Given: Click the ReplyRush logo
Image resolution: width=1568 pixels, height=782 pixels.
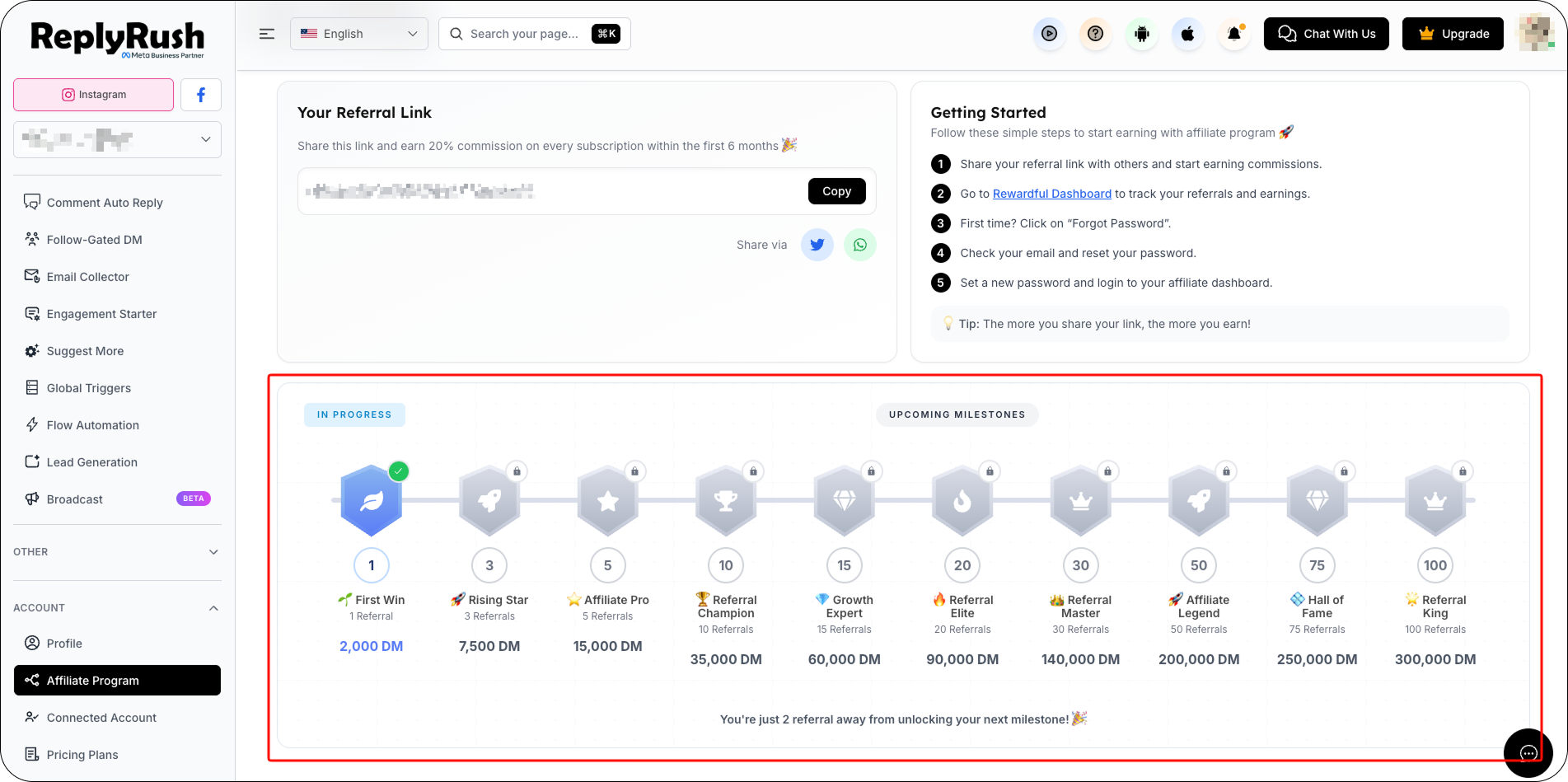Looking at the screenshot, I should coord(118,39).
